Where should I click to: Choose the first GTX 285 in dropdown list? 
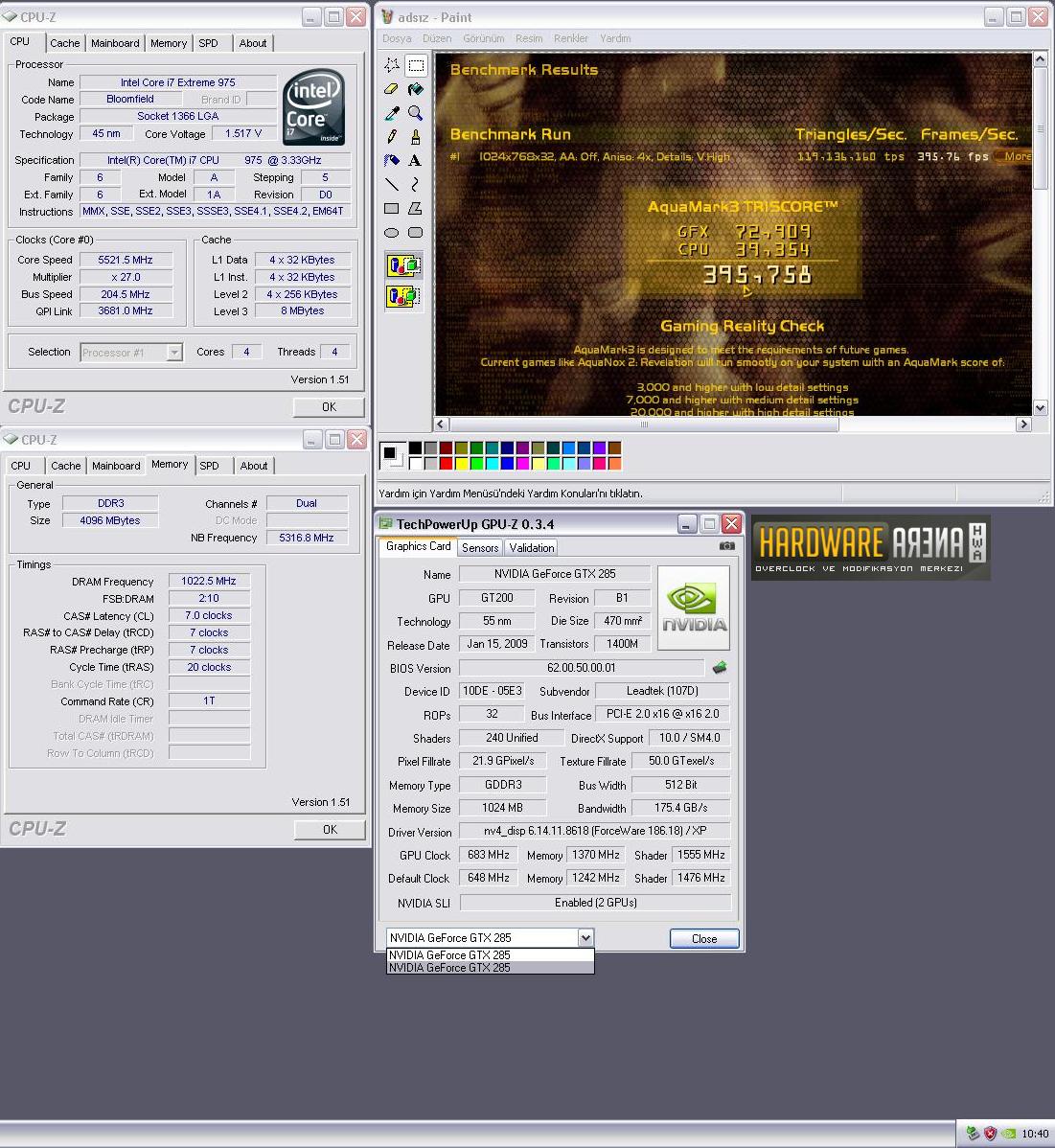pyautogui.click(x=490, y=954)
